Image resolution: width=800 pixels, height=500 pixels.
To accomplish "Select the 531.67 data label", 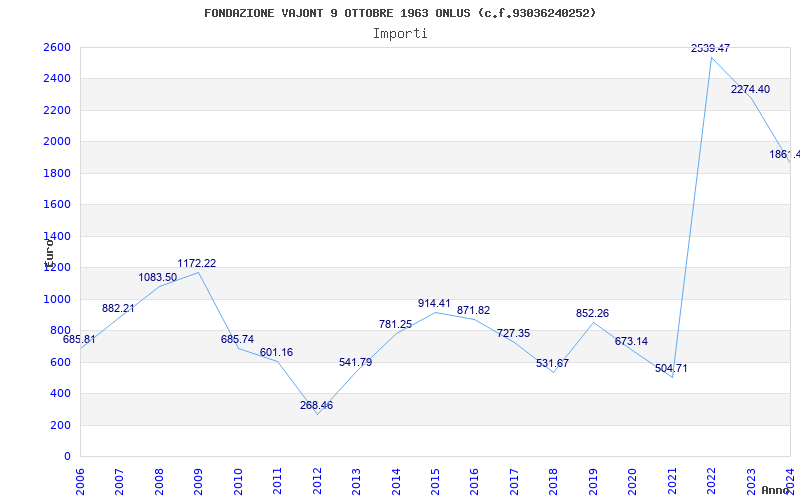I will pos(553,363).
